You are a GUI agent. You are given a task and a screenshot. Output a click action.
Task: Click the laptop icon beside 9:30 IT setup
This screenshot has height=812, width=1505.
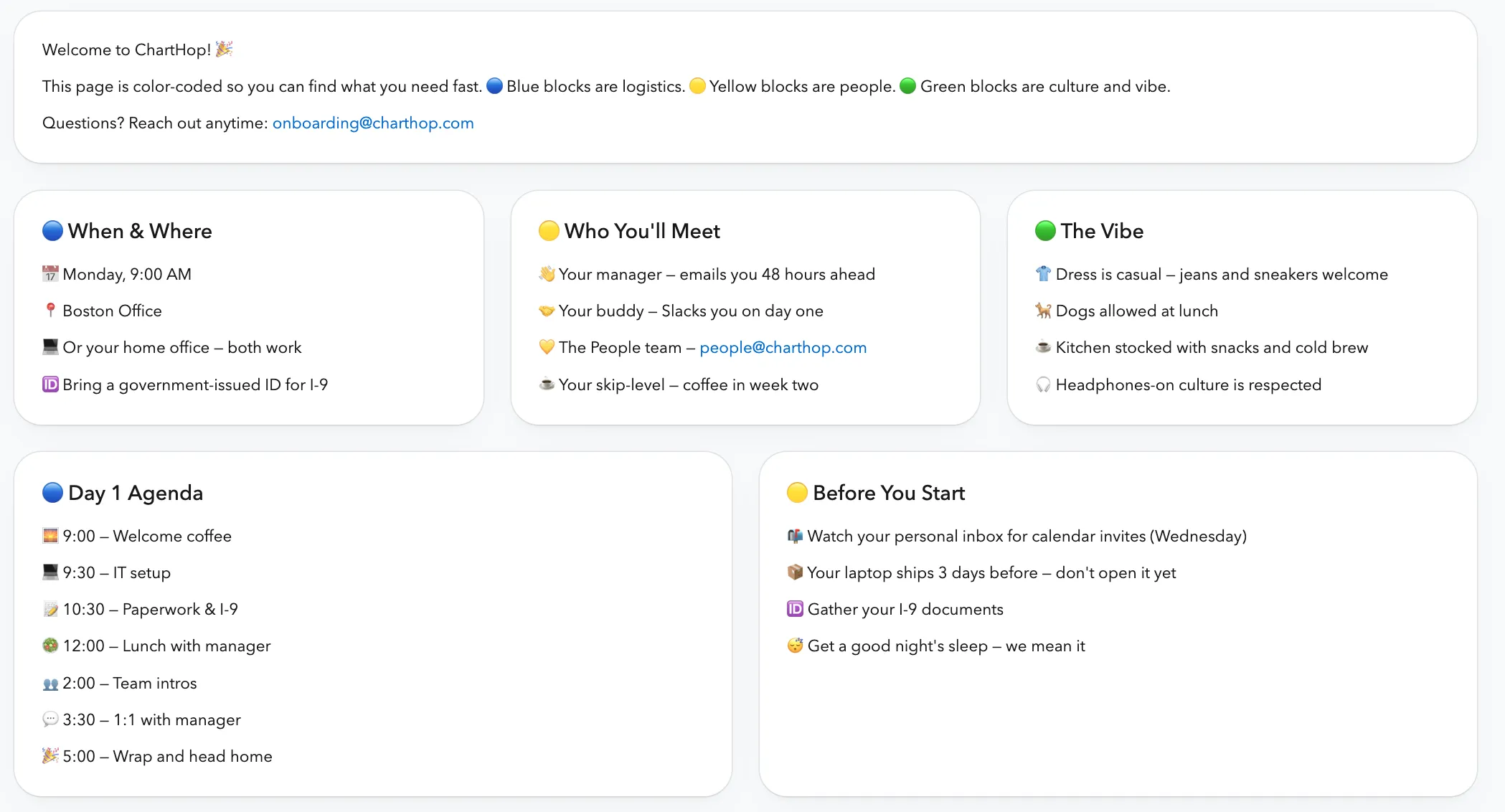[x=50, y=572]
